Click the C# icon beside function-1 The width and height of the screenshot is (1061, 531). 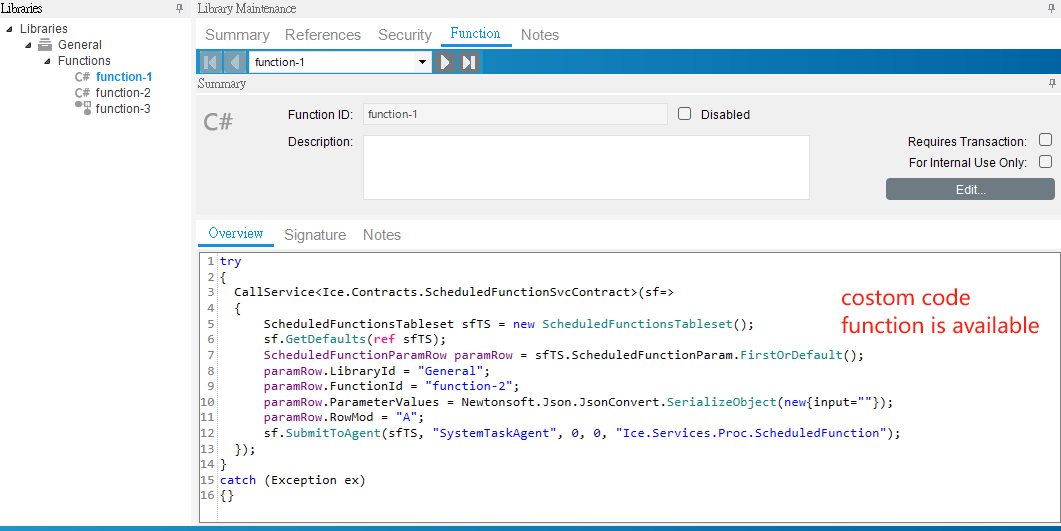82,76
